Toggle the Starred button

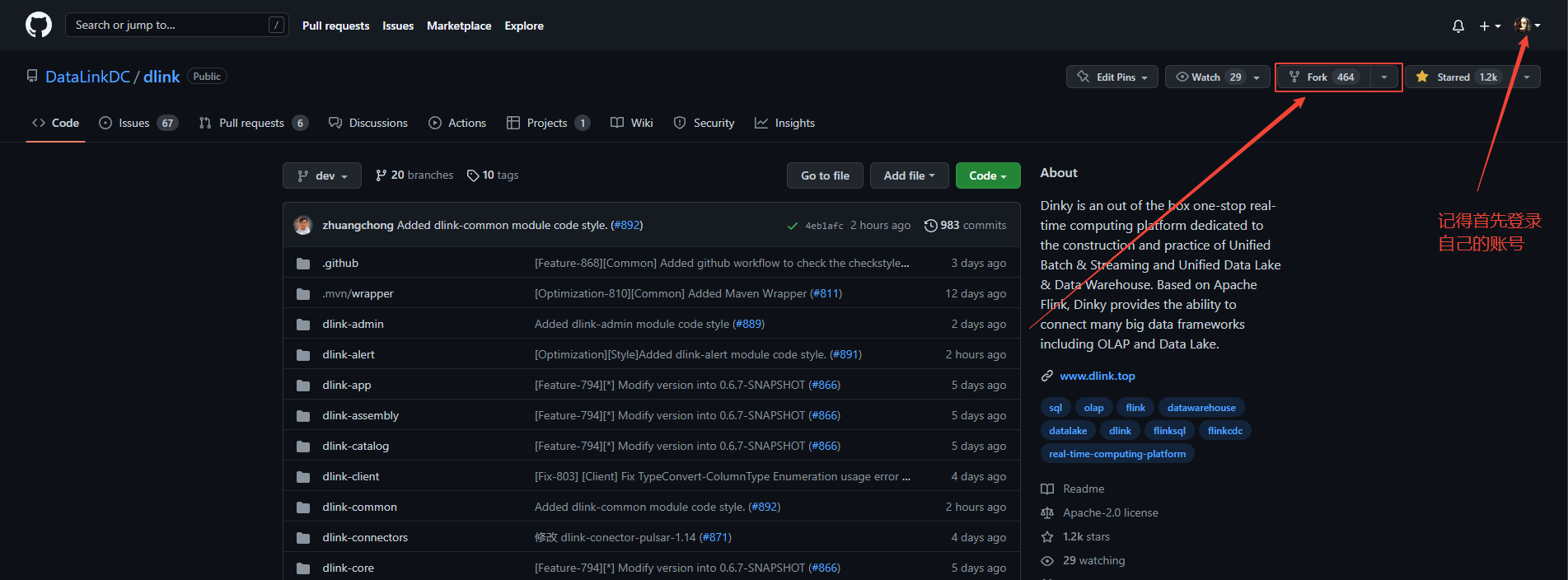(x=1458, y=77)
